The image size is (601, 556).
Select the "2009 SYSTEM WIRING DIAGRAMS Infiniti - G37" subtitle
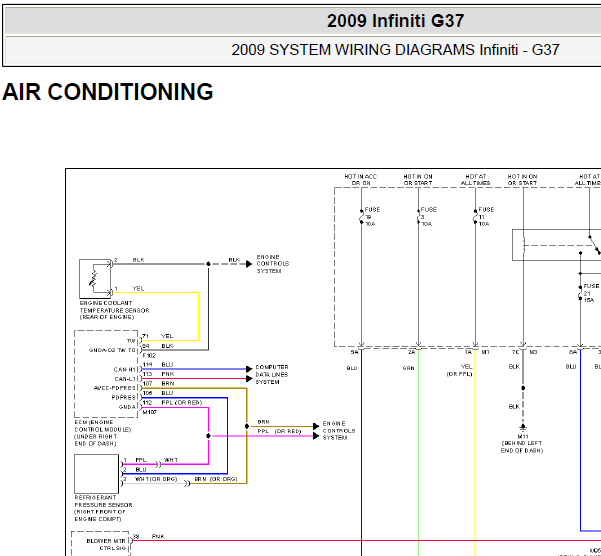395,50
